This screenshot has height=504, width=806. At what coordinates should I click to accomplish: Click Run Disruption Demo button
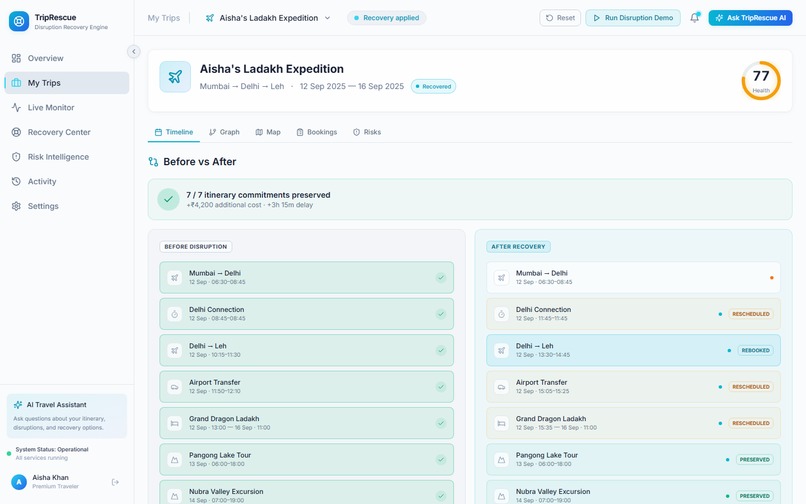(x=633, y=18)
